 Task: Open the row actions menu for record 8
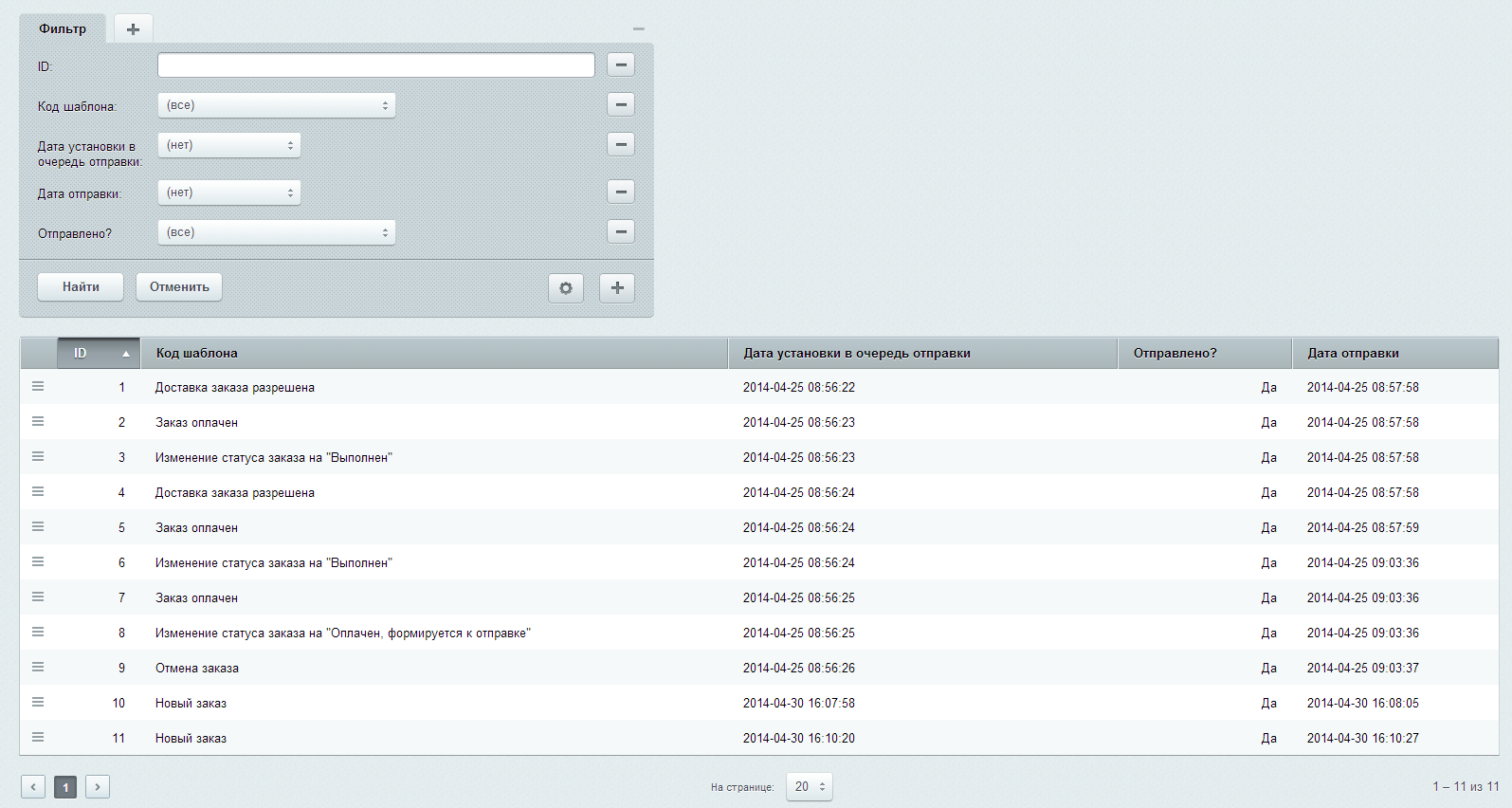(x=38, y=633)
